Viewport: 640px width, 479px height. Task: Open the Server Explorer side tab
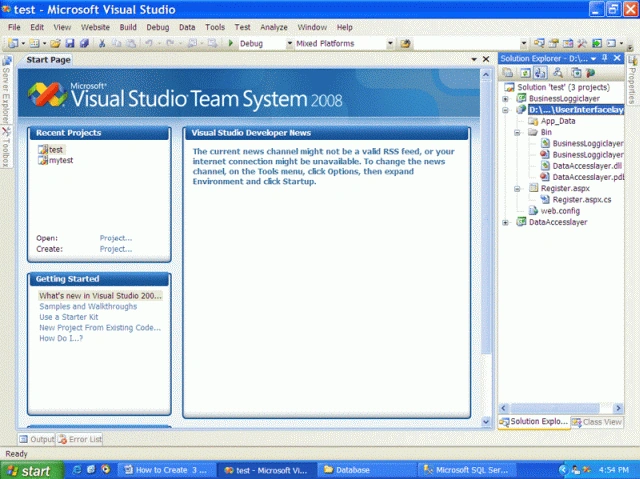coord(6,89)
